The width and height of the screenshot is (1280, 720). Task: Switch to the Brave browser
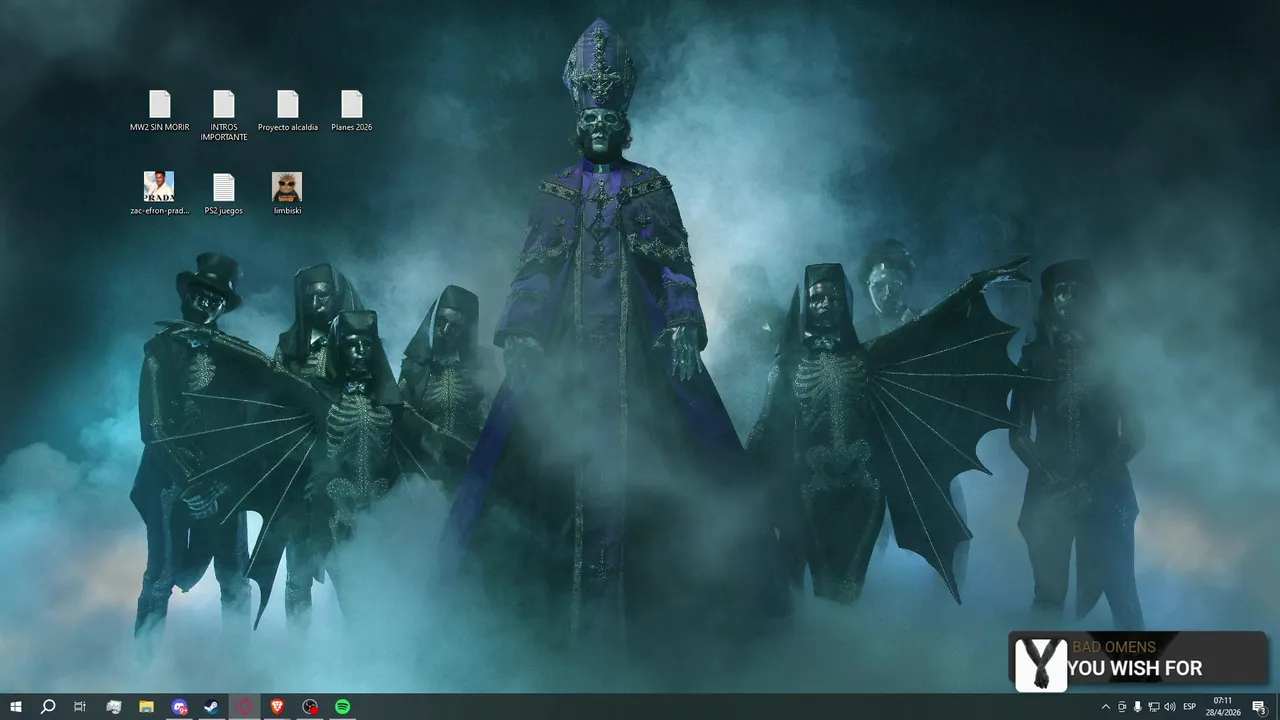pyautogui.click(x=277, y=707)
